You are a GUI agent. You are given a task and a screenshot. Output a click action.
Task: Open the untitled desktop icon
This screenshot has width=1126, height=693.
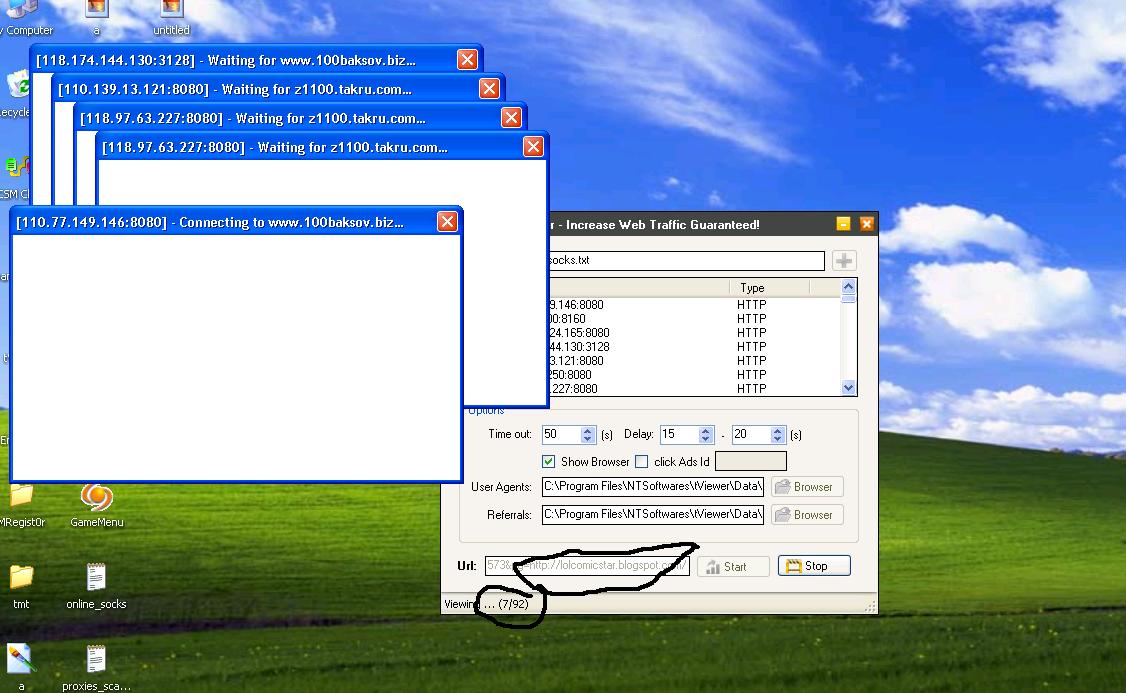click(x=171, y=17)
